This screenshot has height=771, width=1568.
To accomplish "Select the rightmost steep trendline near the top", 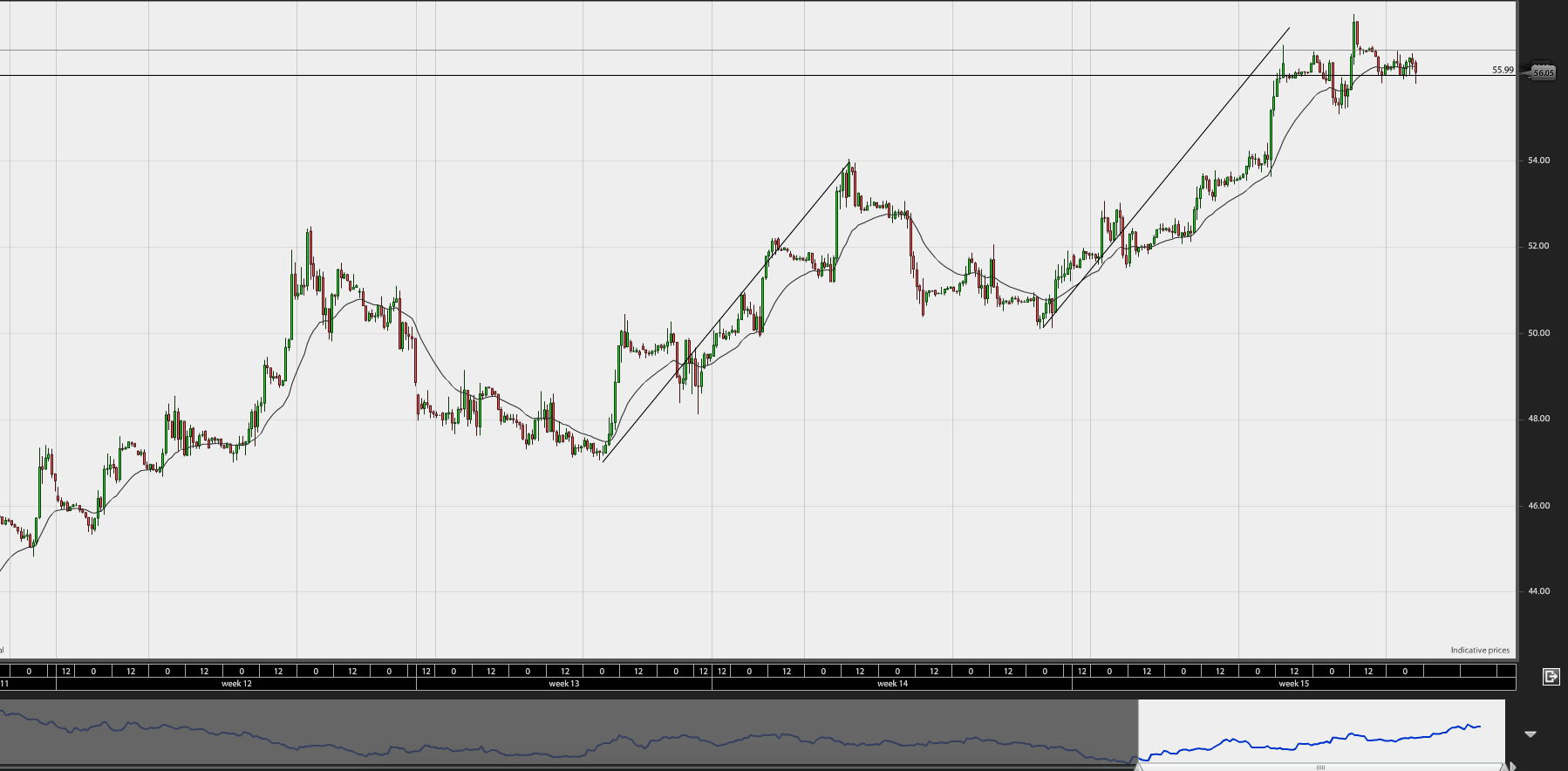I will [x=1166, y=178].
